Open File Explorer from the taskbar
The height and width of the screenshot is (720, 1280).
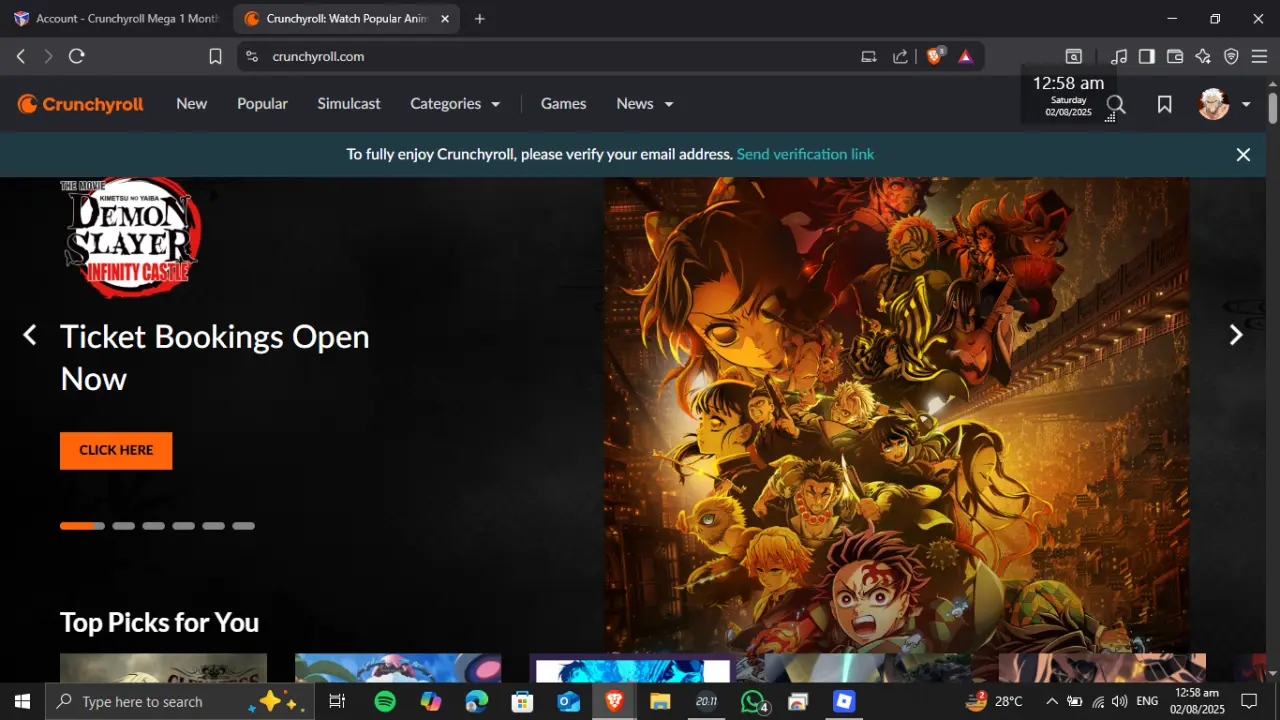pos(660,702)
